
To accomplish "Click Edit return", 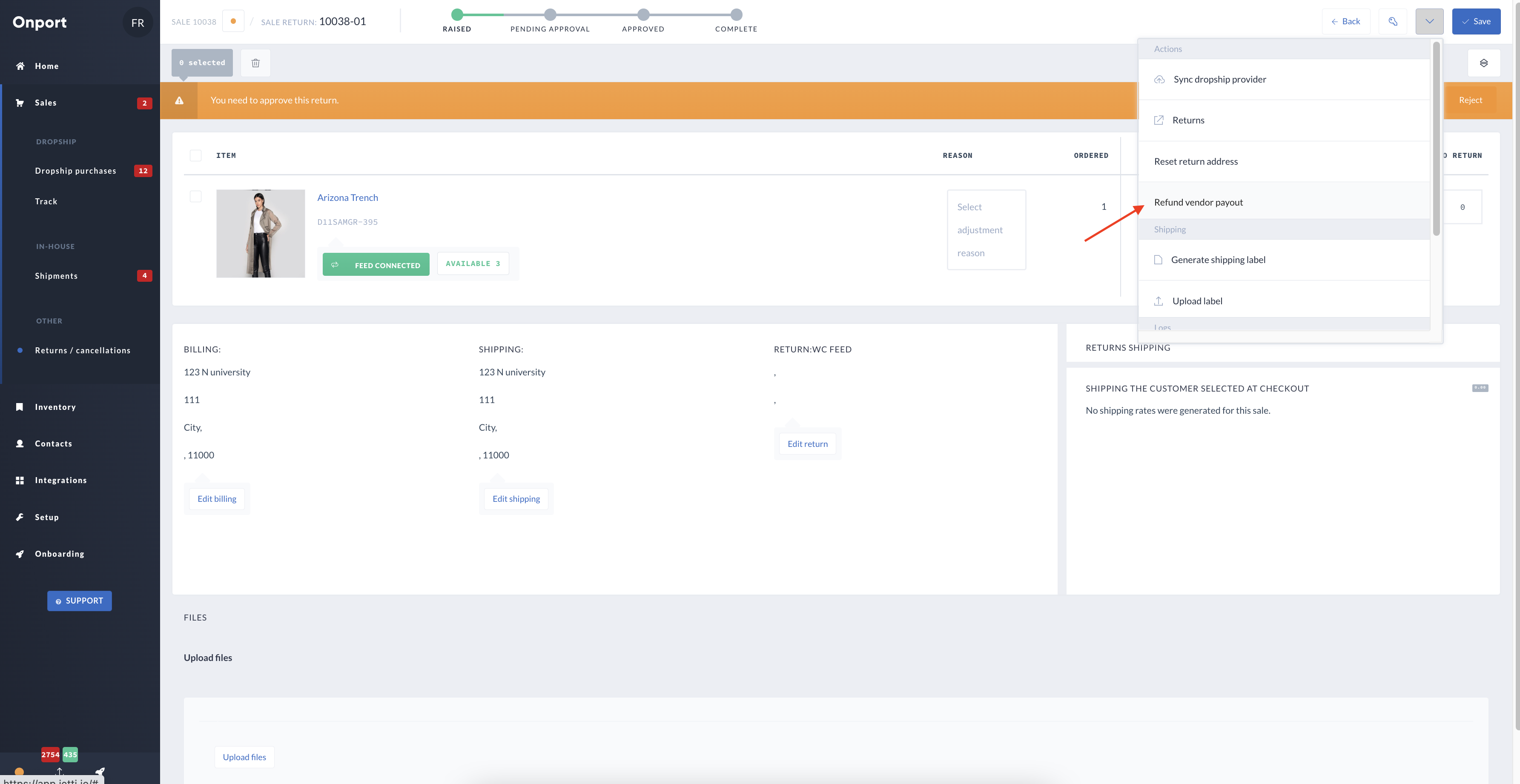I will click(x=807, y=444).
